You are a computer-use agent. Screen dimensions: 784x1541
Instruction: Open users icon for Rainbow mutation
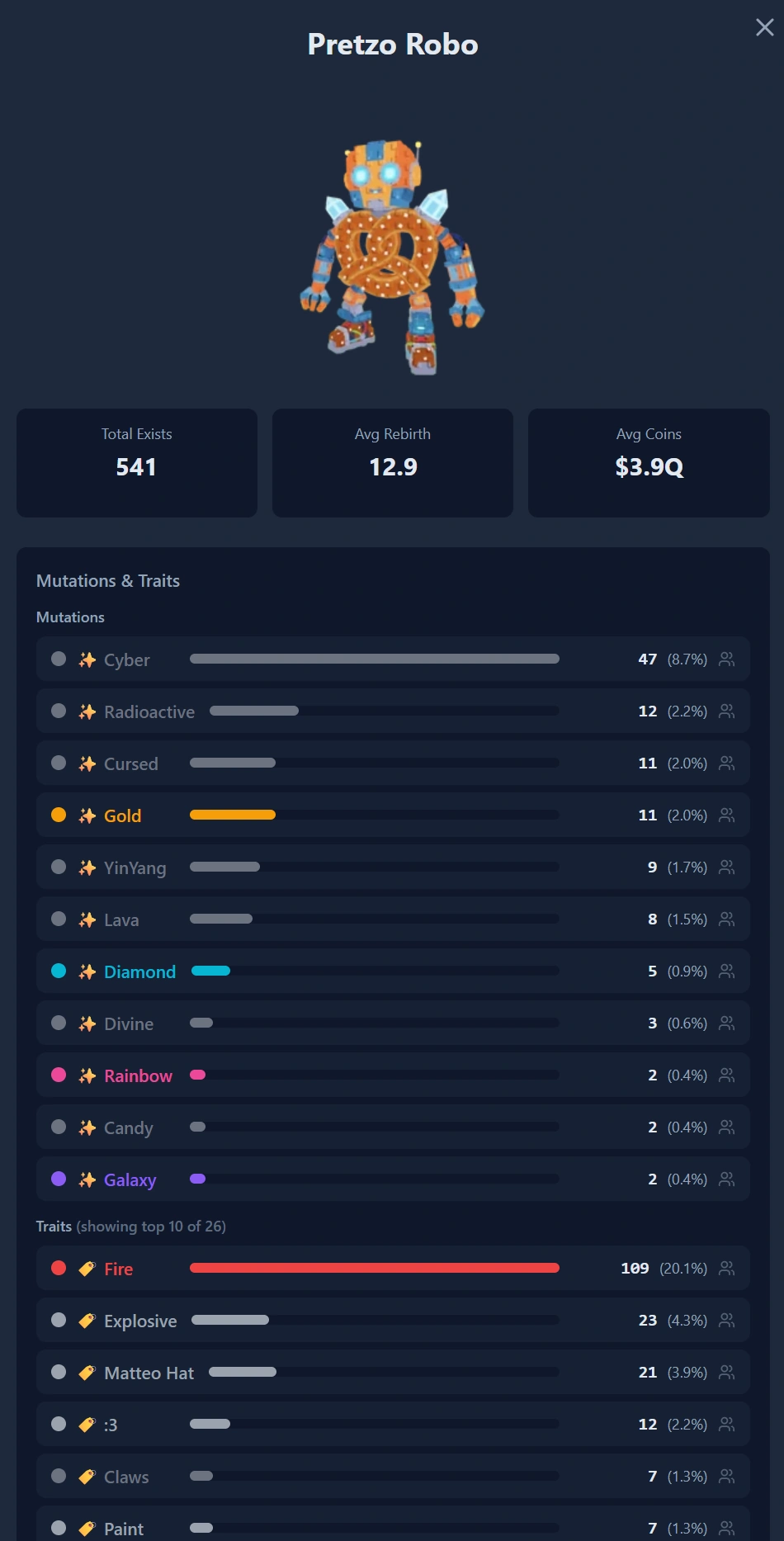[x=726, y=1075]
